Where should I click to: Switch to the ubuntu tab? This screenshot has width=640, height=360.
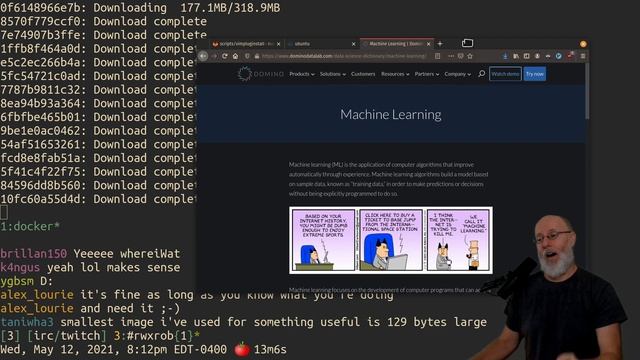point(321,44)
